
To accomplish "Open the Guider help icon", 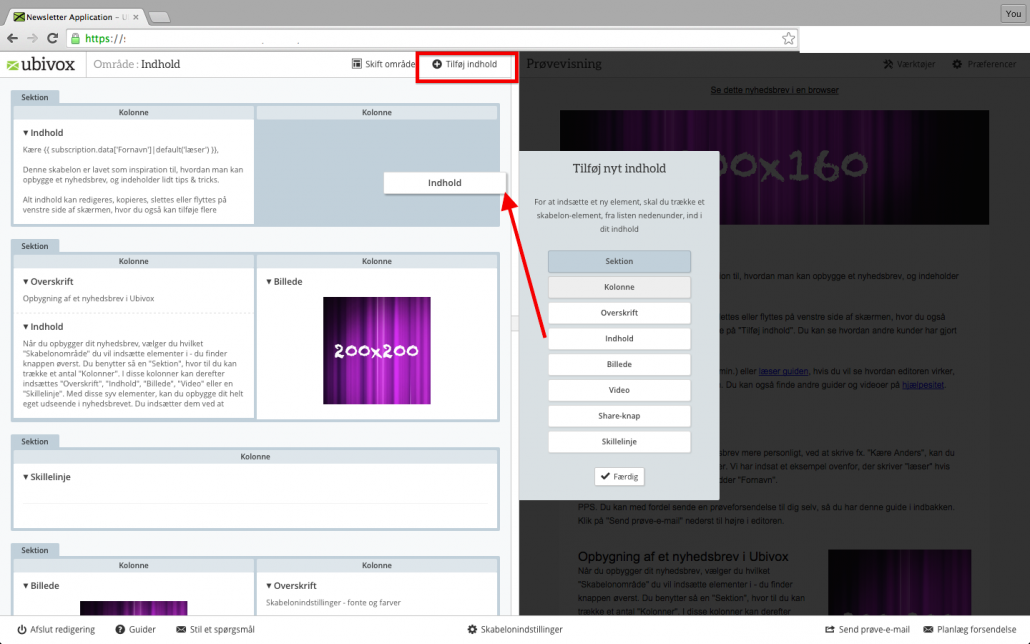I will 120,630.
